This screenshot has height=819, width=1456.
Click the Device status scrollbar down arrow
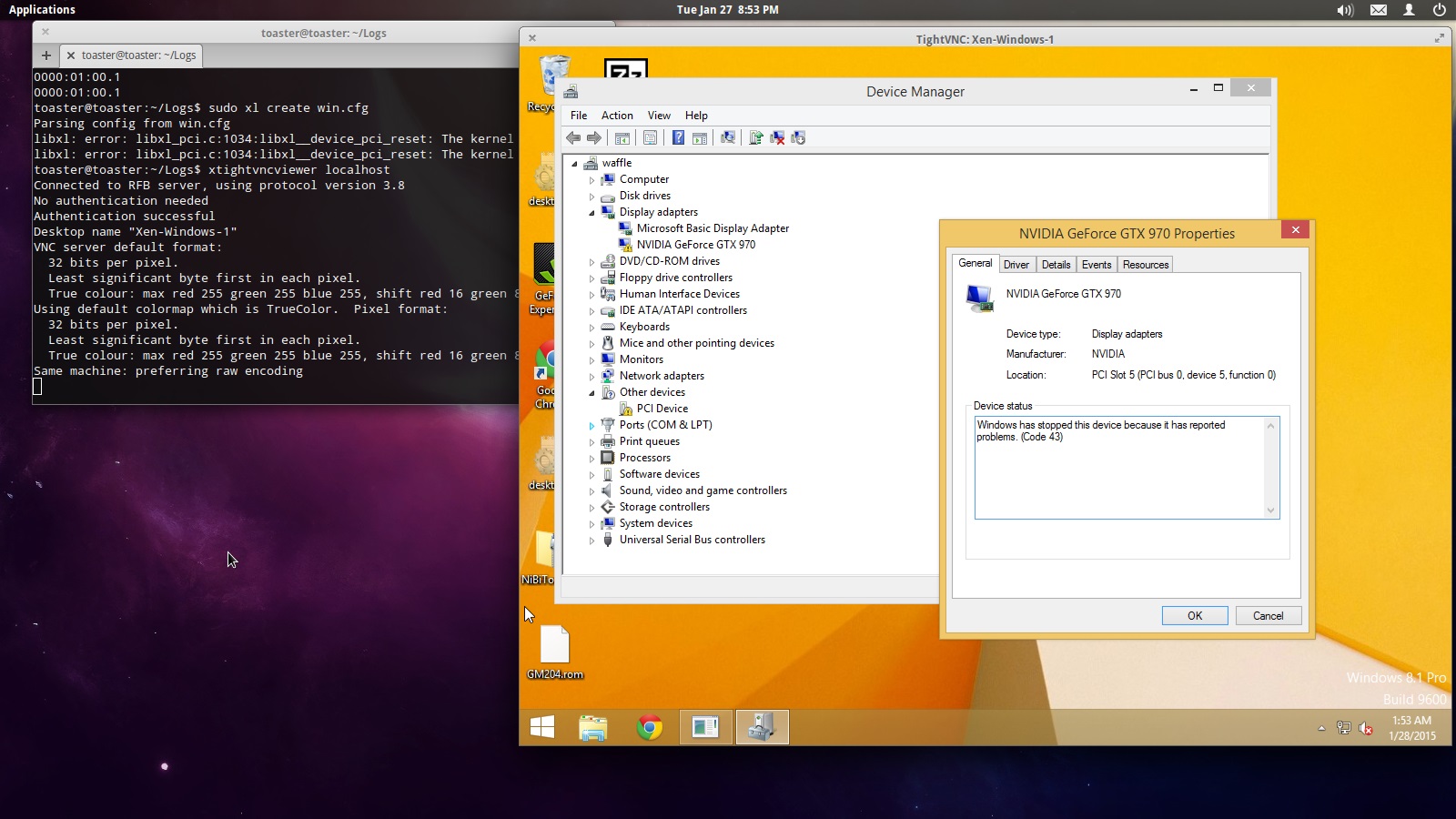tap(1271, 511)
